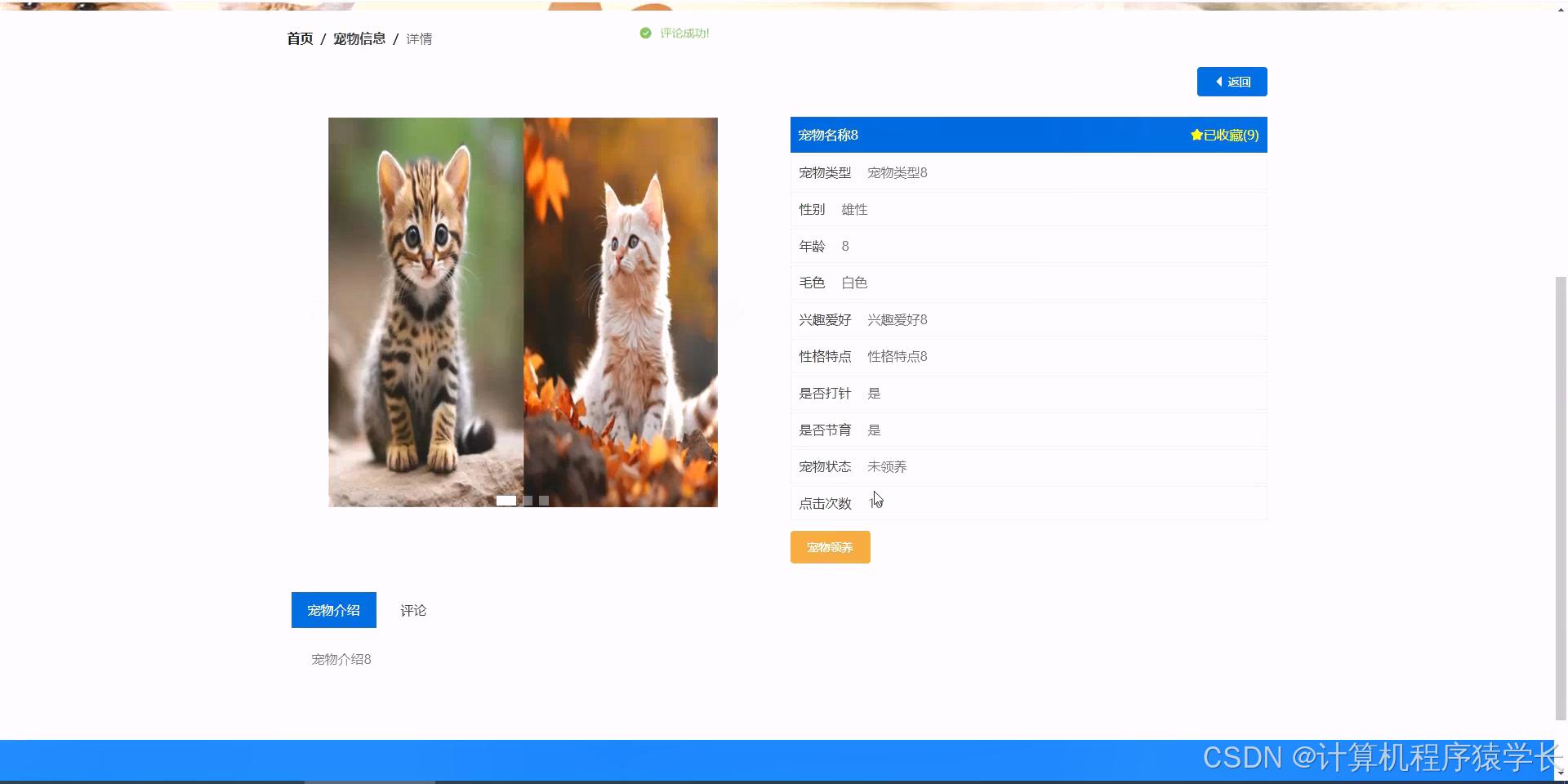Click the 返回 button

1232,82
